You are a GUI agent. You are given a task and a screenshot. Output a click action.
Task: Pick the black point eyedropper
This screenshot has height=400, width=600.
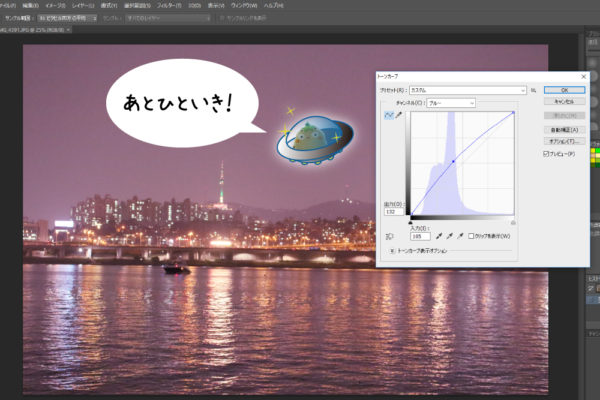pyautogui.click(x=437, y=236)
